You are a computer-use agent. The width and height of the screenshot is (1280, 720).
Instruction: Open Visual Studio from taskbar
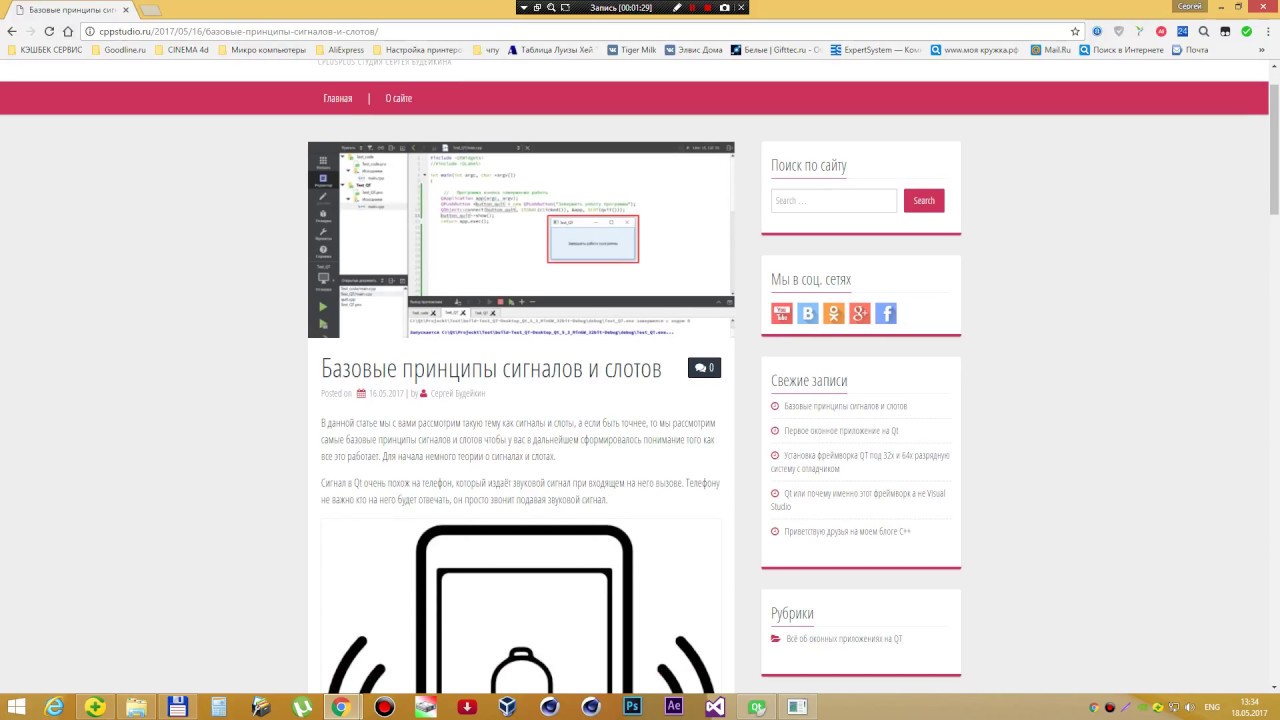coord(714,707)
